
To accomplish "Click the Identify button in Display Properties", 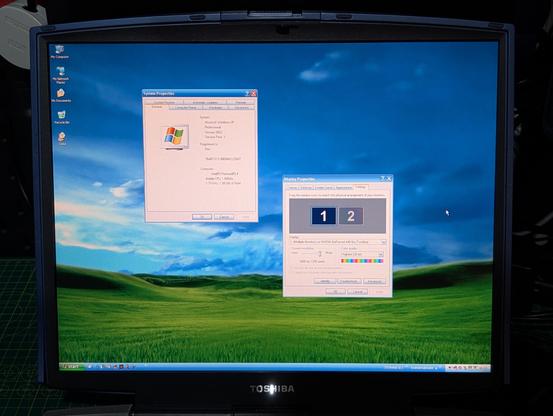I will point(325,281).
